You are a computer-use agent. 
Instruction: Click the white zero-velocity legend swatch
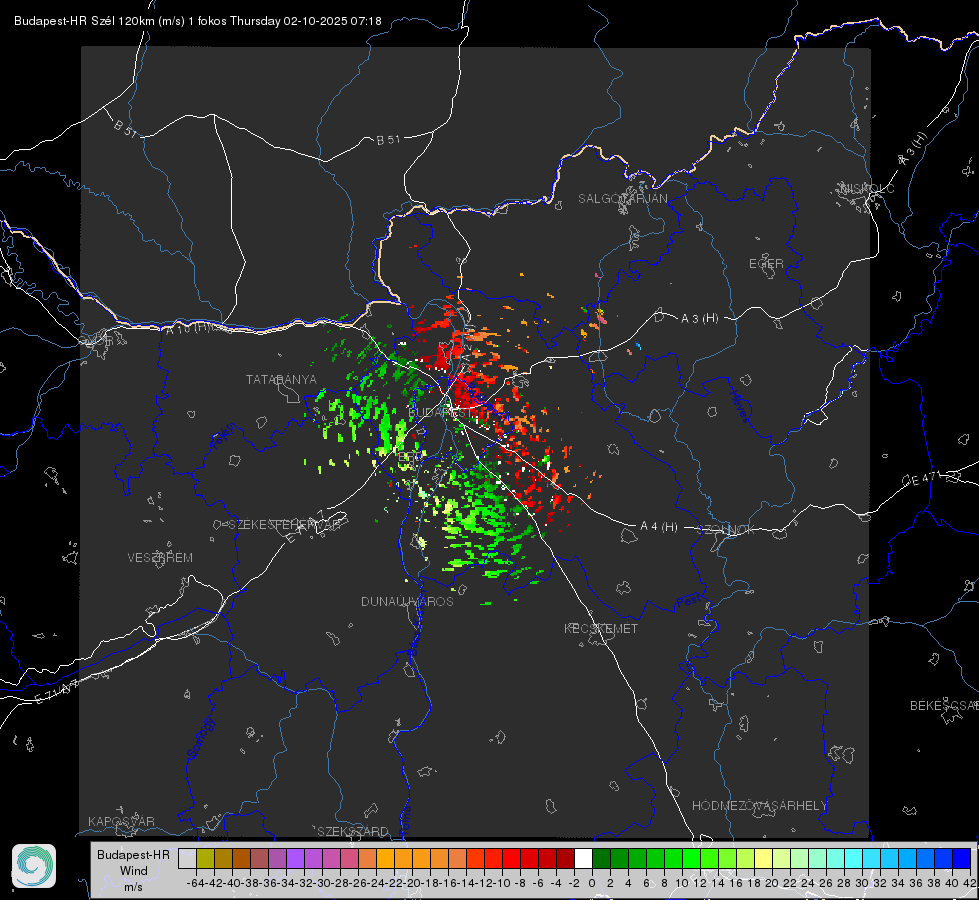[x=583, y=859]
